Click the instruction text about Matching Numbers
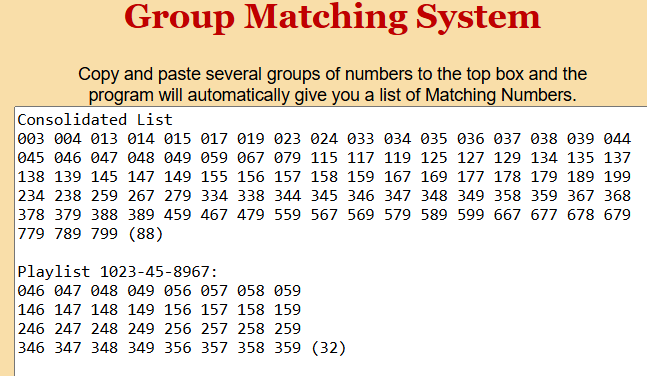The image size is (647, 376). 332,84
